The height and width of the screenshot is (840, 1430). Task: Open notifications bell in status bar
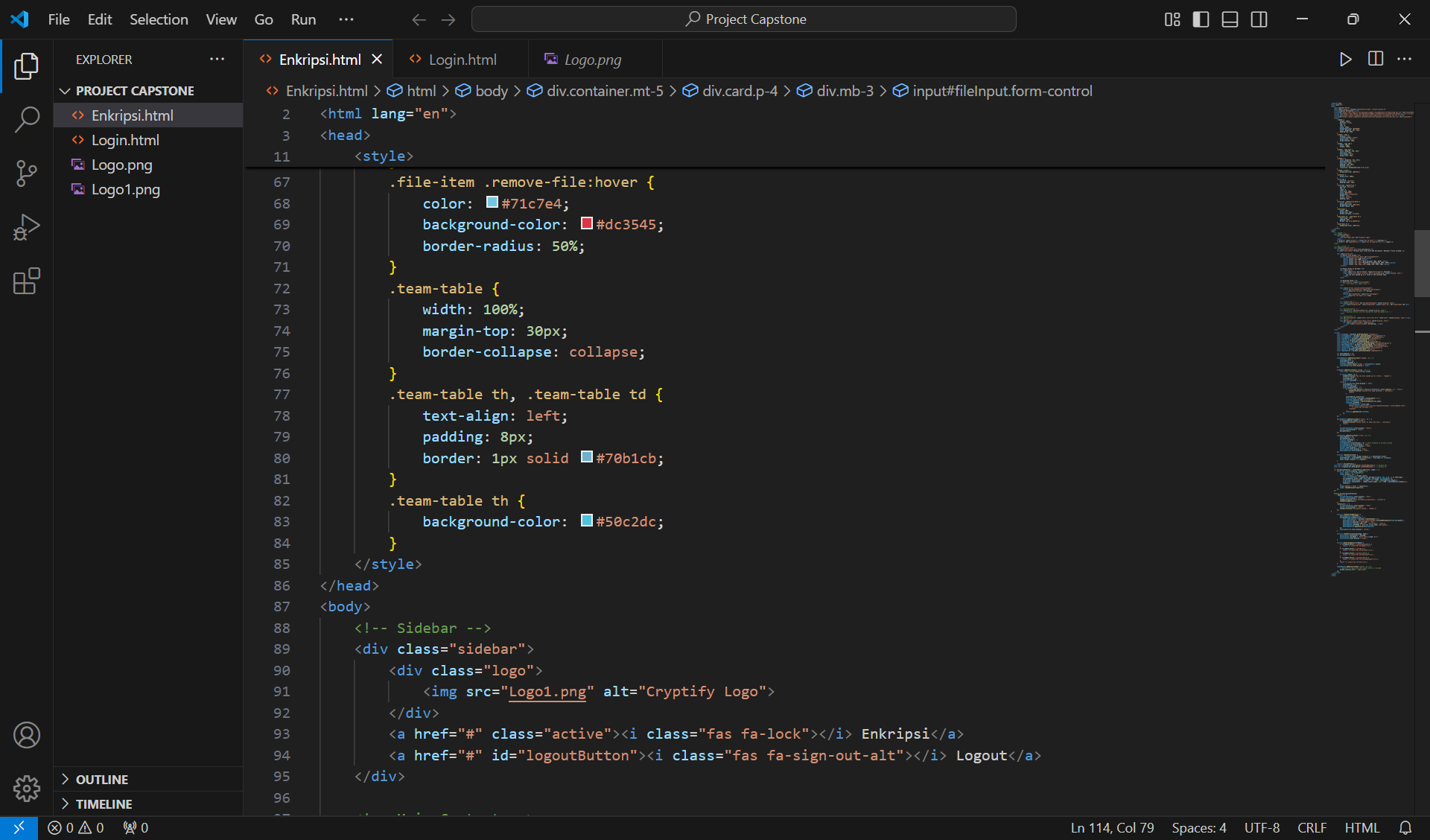(1405, 827)
